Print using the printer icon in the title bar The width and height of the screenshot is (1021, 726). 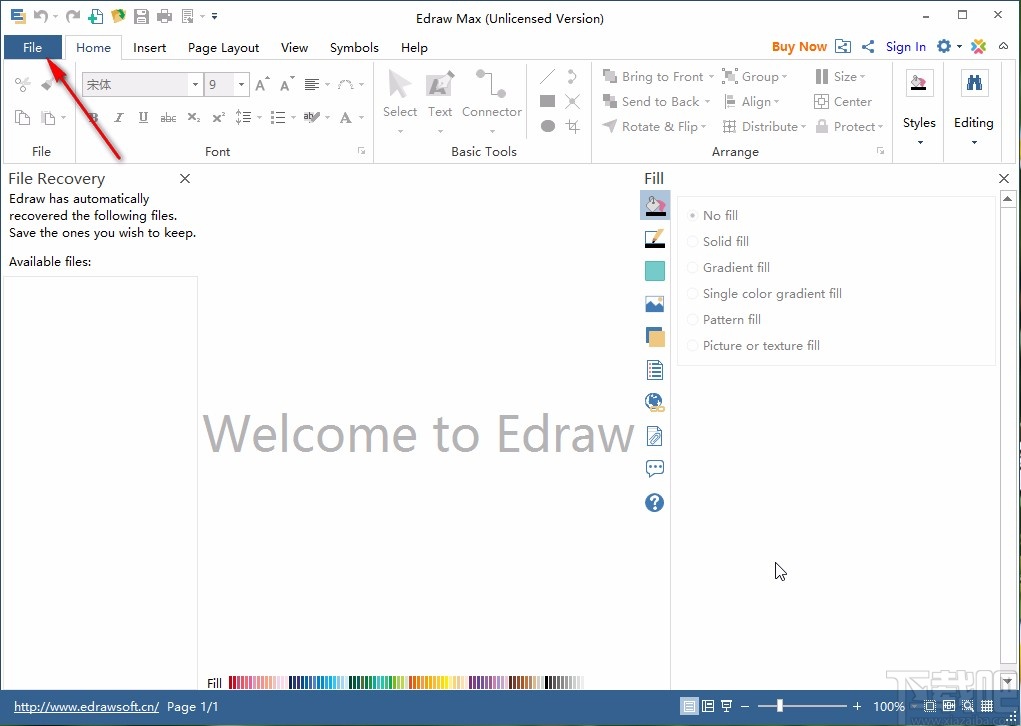click(164, 16)
